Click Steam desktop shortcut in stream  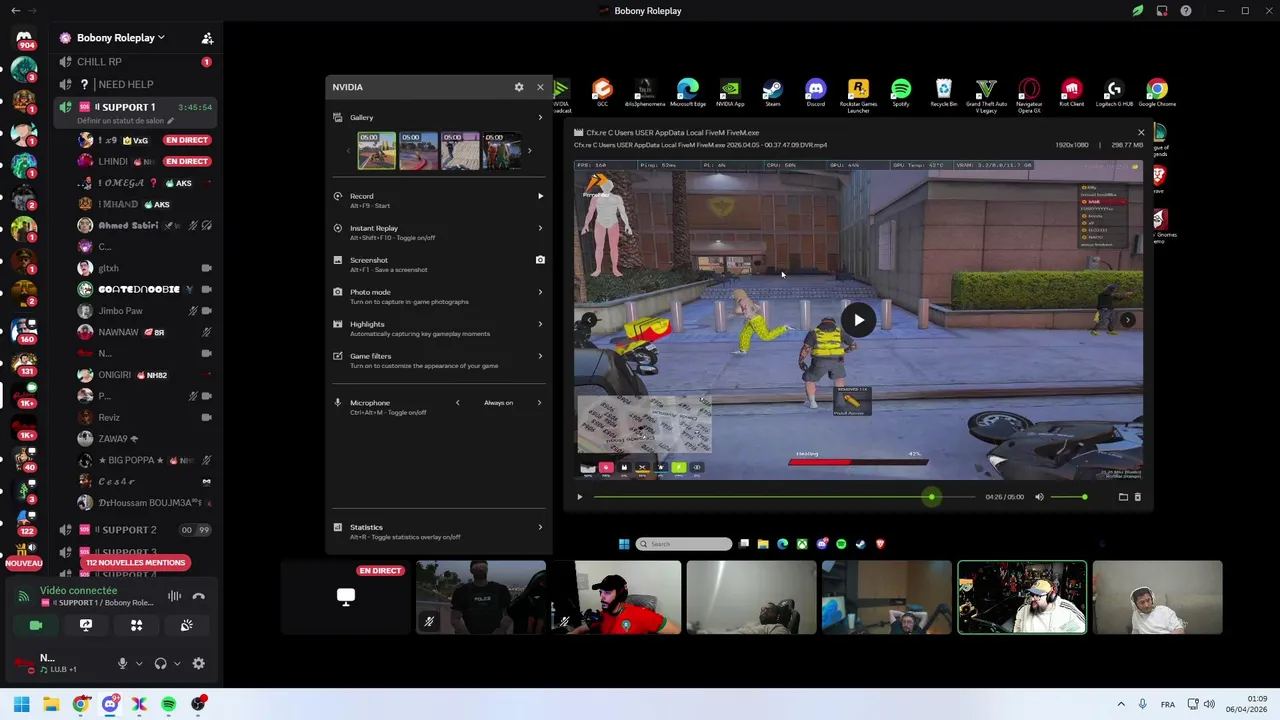[772, 93]
